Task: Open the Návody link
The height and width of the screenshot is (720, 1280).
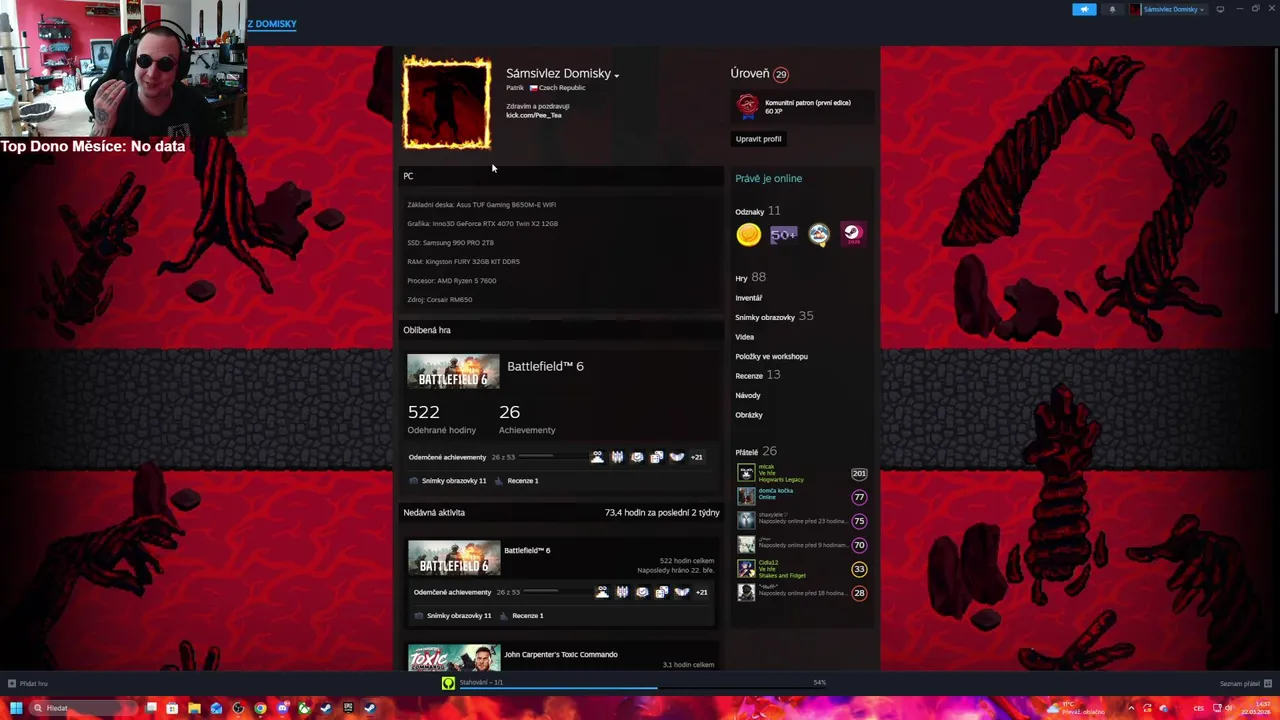Action: [x=747, y=395]
